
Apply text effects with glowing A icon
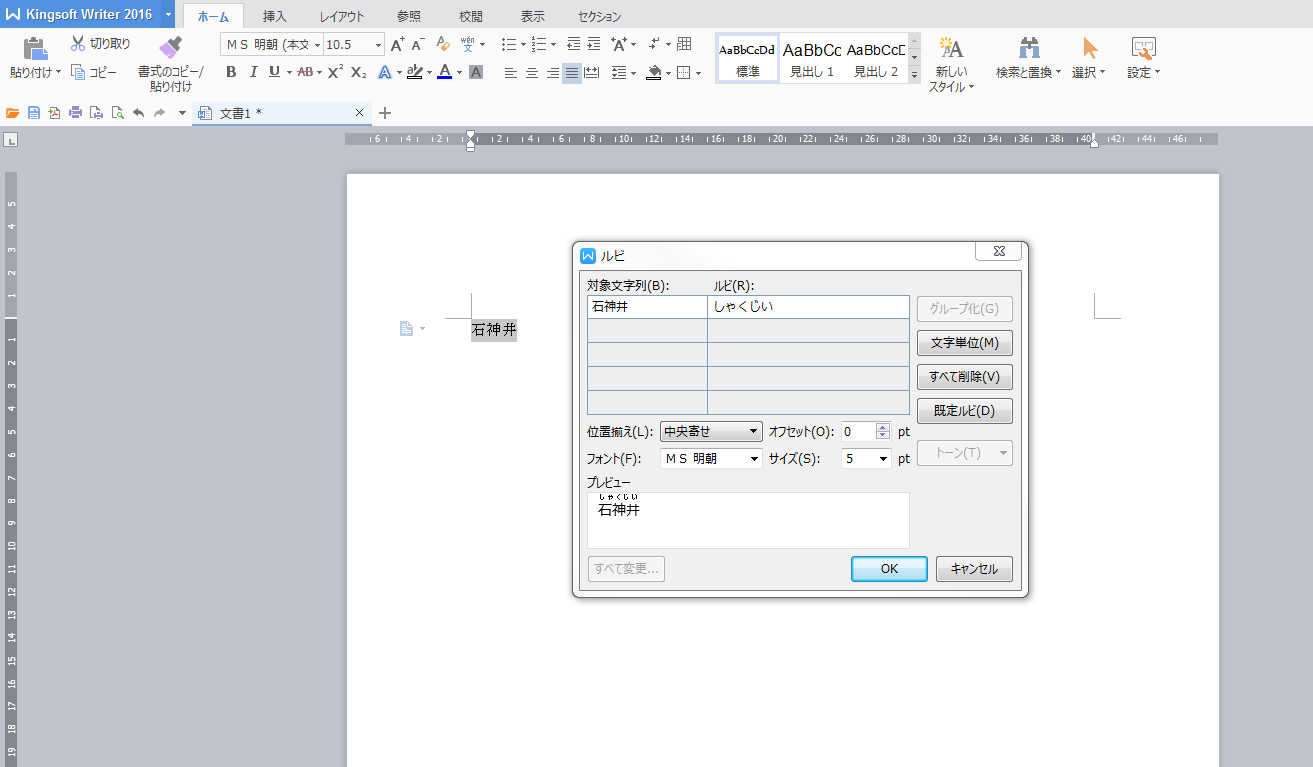click(384, 72)
